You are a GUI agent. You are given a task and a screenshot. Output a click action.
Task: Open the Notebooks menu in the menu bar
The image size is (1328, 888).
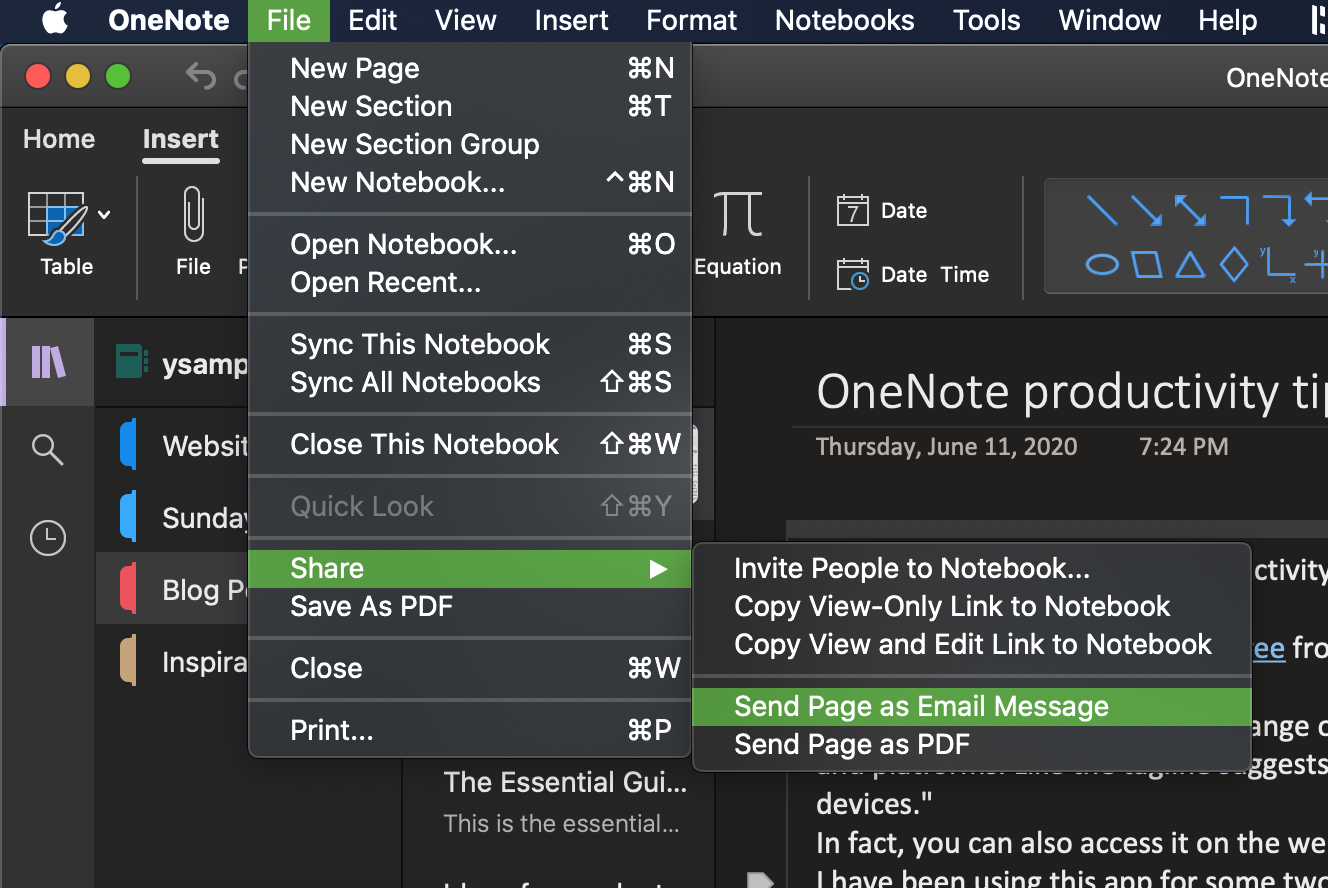click(x=845, y=20)
